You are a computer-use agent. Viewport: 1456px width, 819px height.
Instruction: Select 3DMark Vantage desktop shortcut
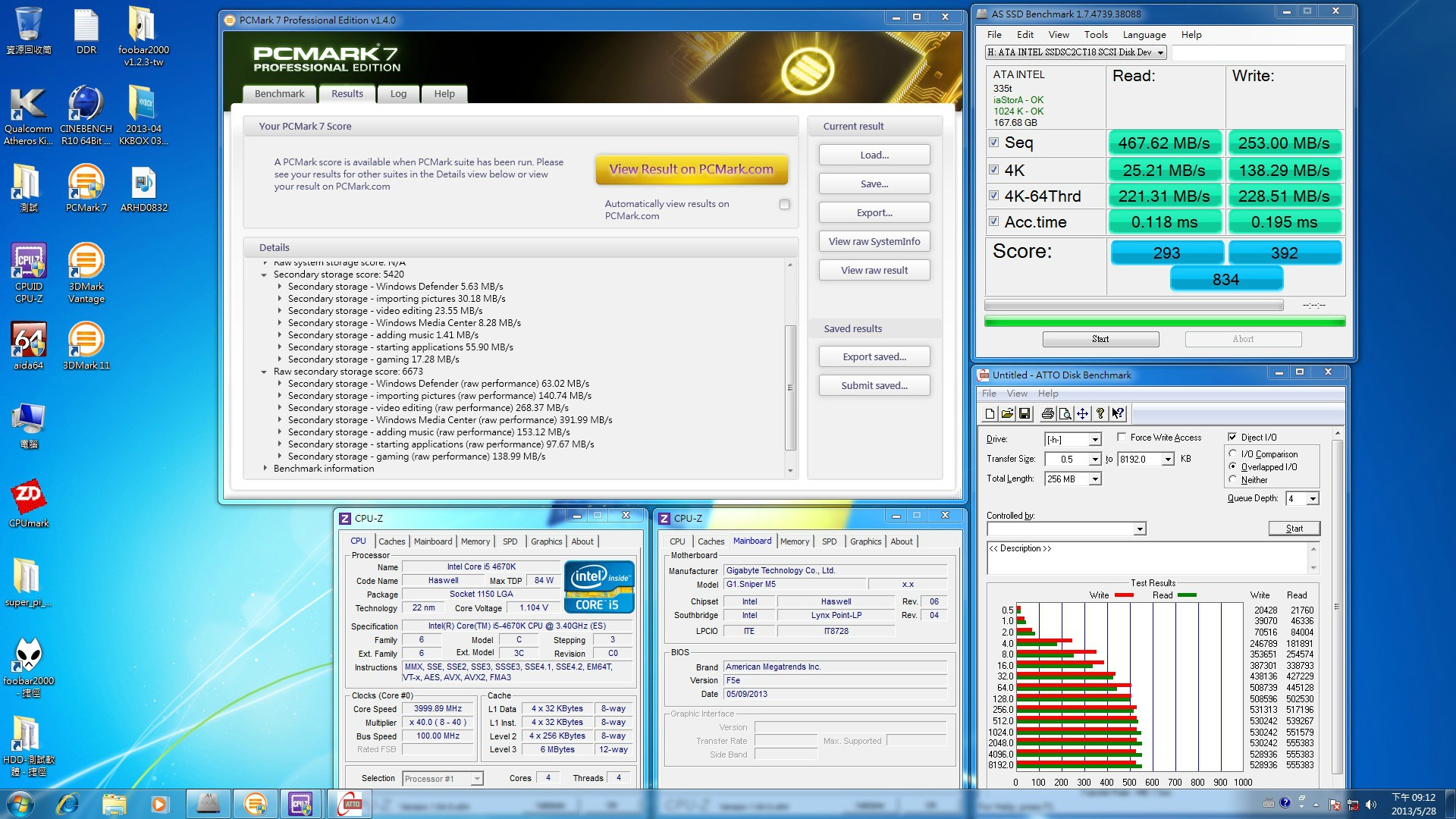coord(86,274)
